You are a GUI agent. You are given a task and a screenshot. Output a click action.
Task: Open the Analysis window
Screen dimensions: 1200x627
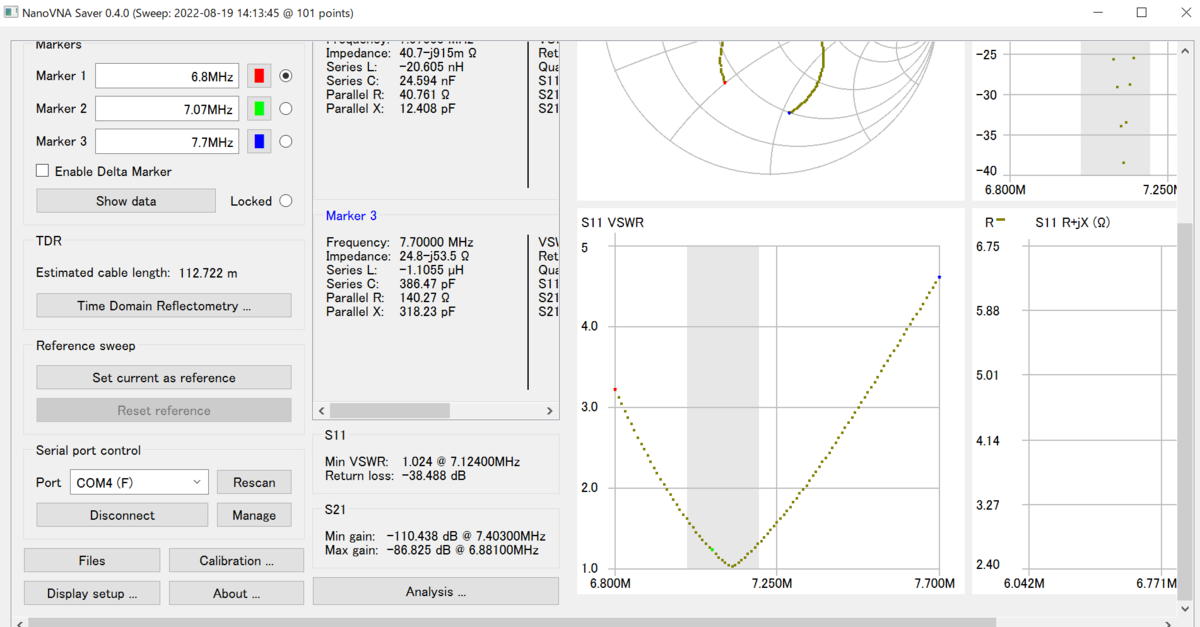coord(436,592)
